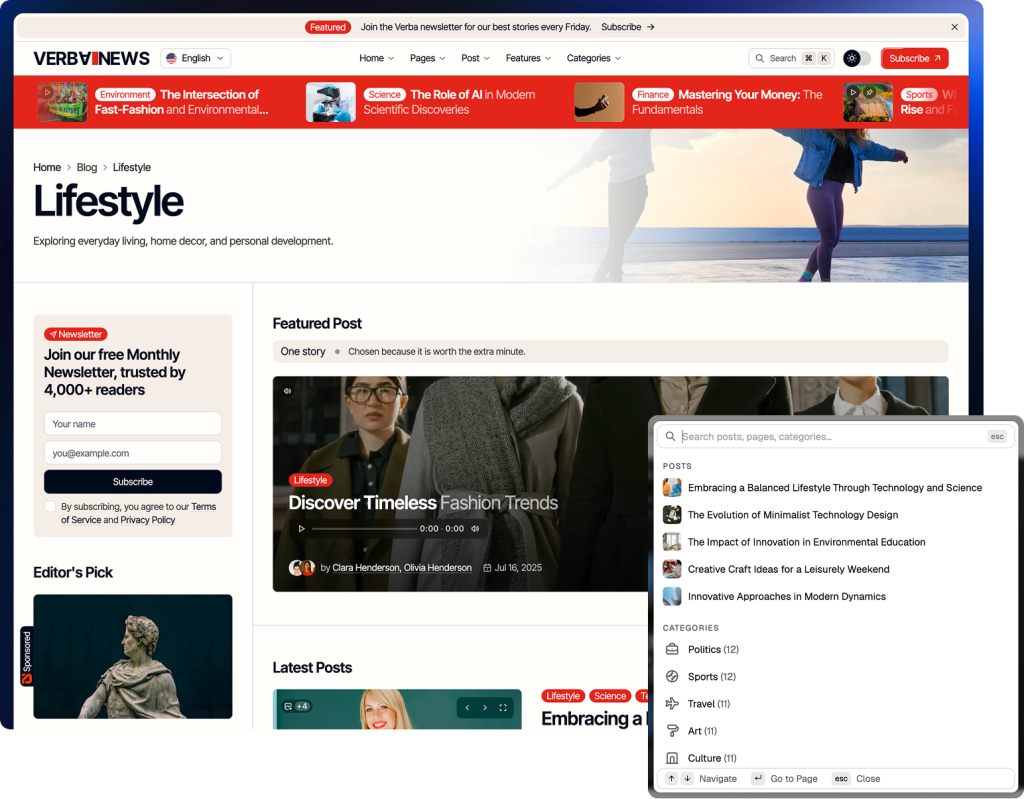Expand the Home navigation menu
The image size is (1024, 799).
376,58
